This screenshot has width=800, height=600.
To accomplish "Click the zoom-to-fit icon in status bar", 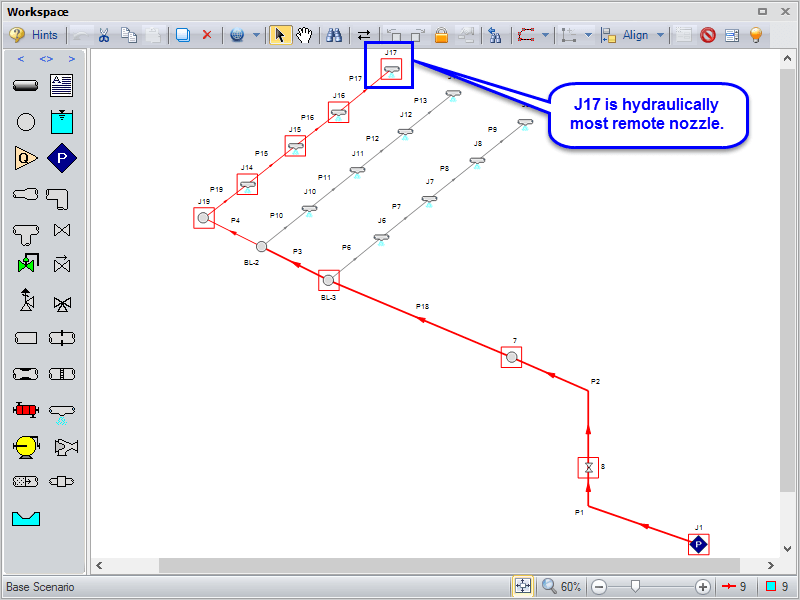I will point(522,587).
